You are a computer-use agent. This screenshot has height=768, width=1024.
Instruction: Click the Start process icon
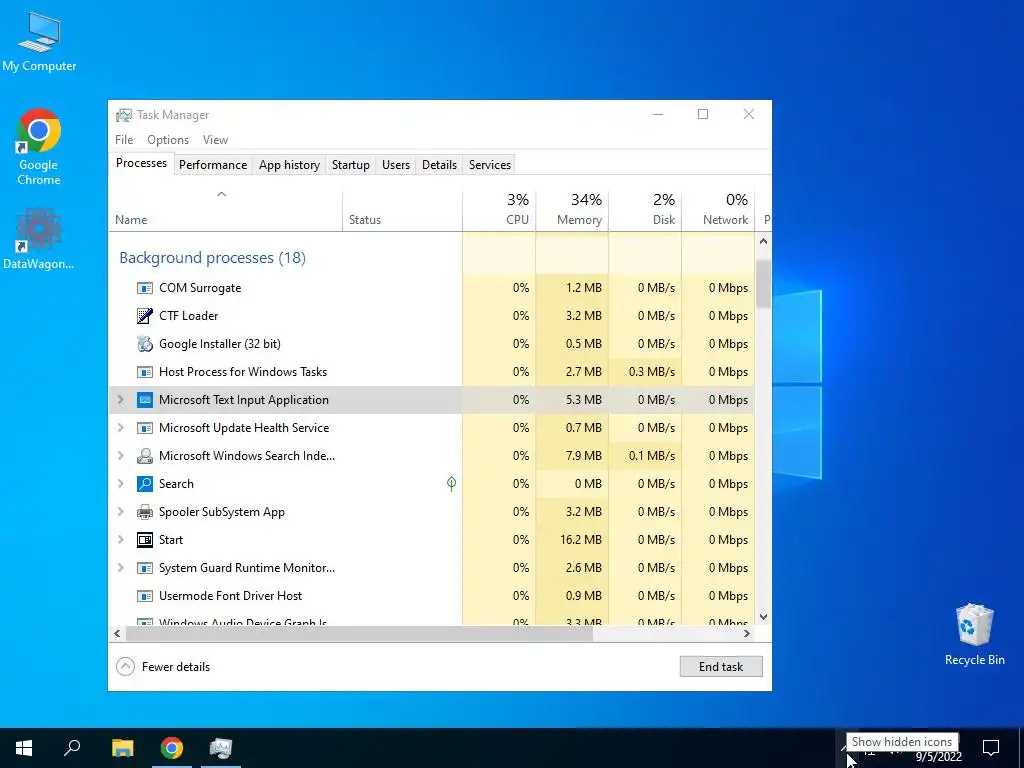[x=144, y=540]
